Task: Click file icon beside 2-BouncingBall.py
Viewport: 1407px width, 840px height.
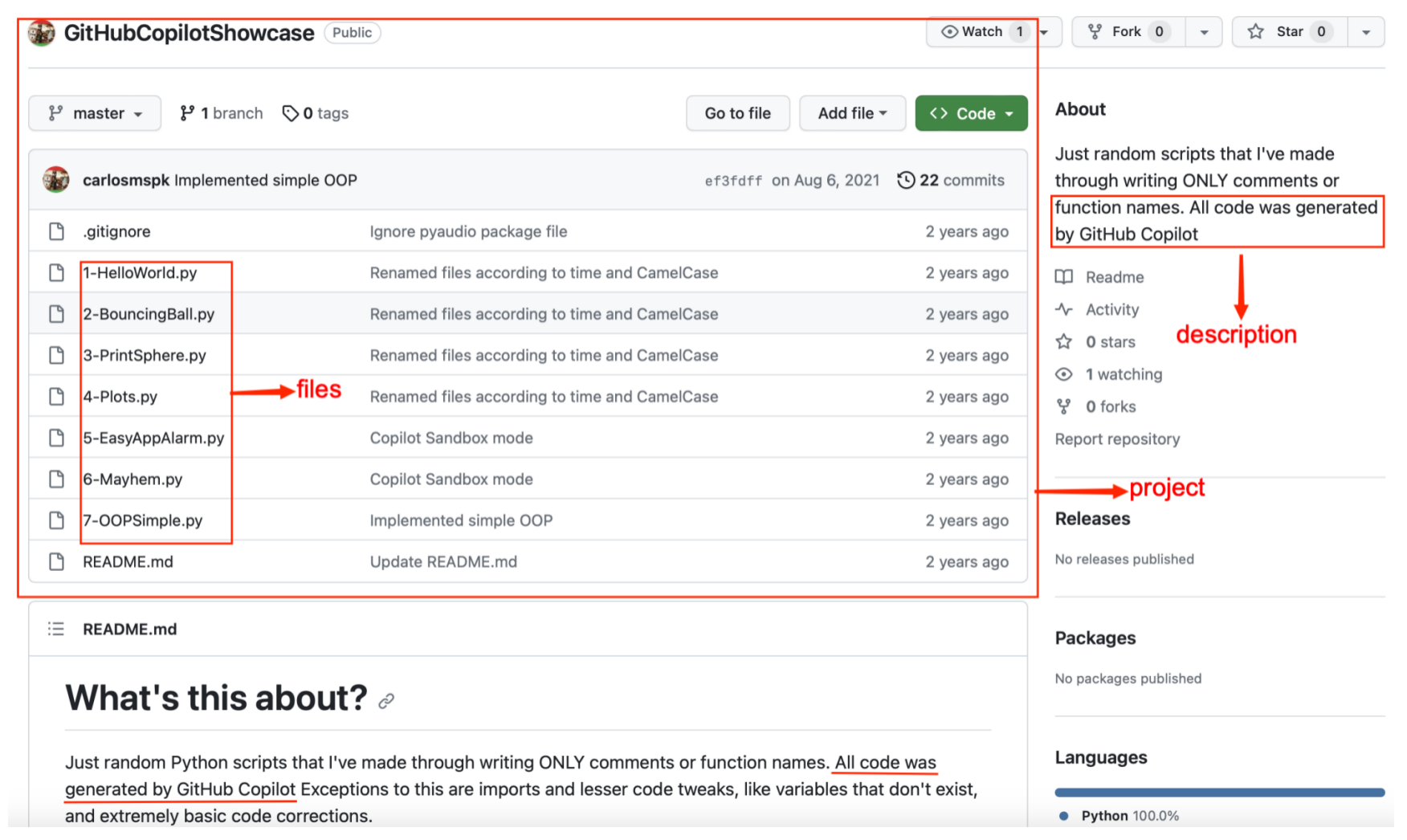Action: (56, 314)
